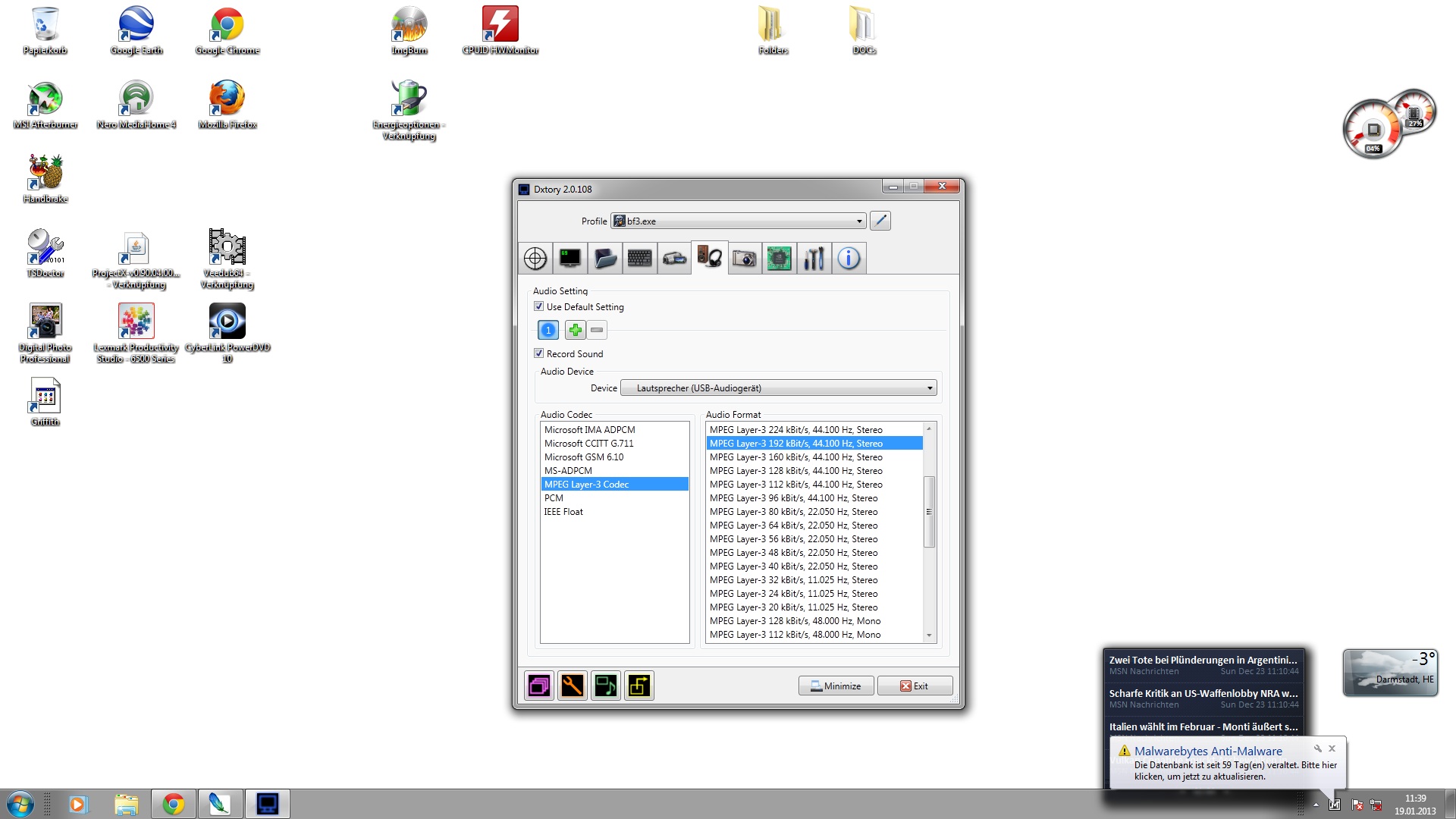Click the pencil edit profile button
Viewport: 1456px width, 819px height.
(880, 221)
